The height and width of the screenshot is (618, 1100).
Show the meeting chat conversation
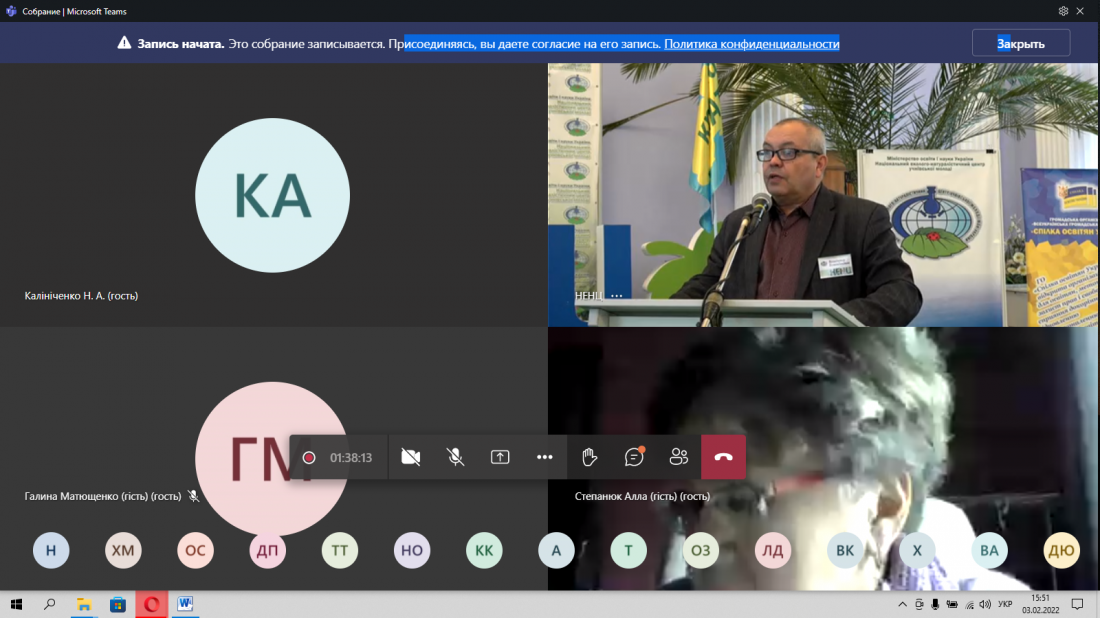click(634, 457)
